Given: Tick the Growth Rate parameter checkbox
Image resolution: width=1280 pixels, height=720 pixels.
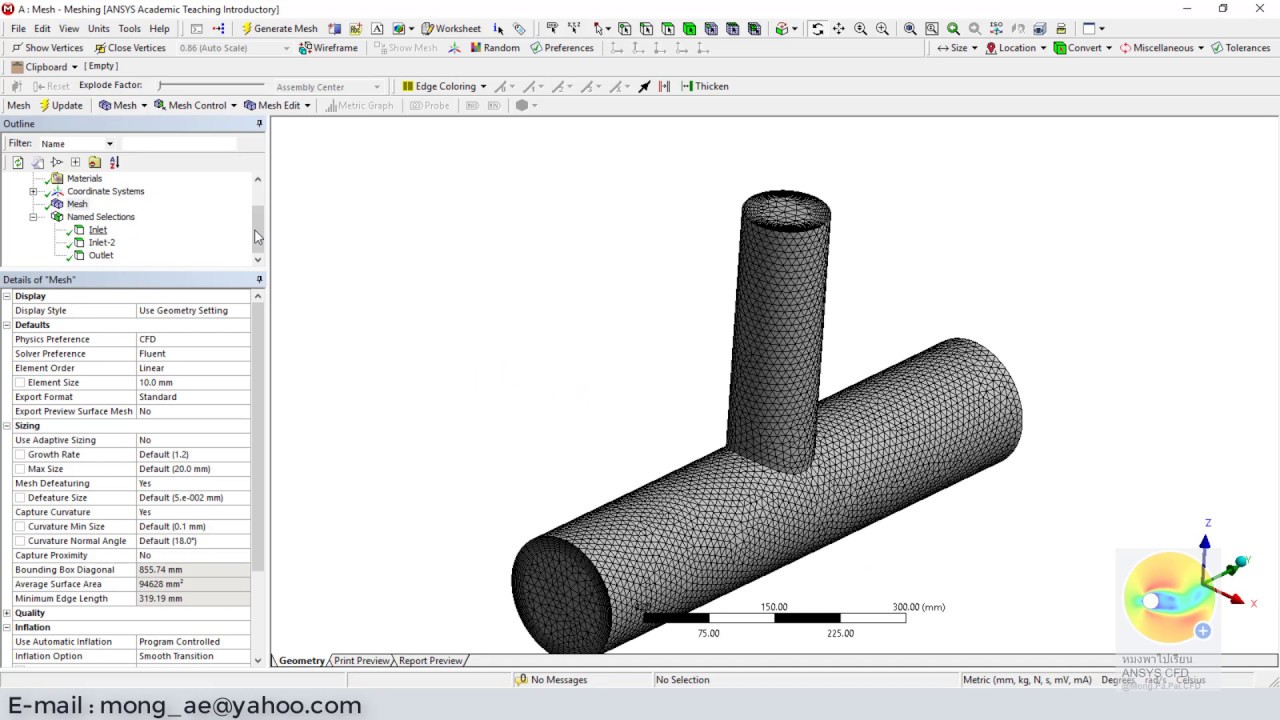Looking at the screenshot, I should (x=20, y=455).
